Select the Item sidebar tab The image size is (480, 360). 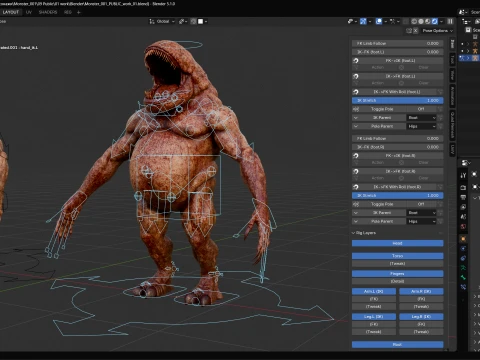(452, 44)
